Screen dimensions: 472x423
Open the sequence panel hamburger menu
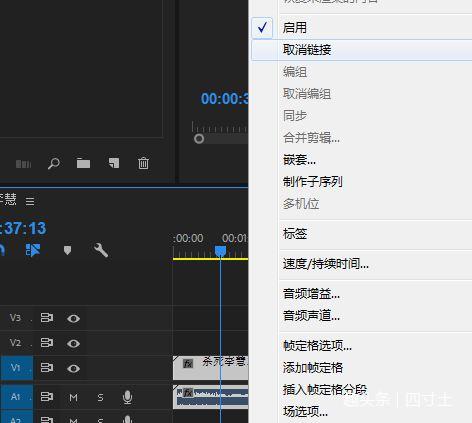(30, 201)
